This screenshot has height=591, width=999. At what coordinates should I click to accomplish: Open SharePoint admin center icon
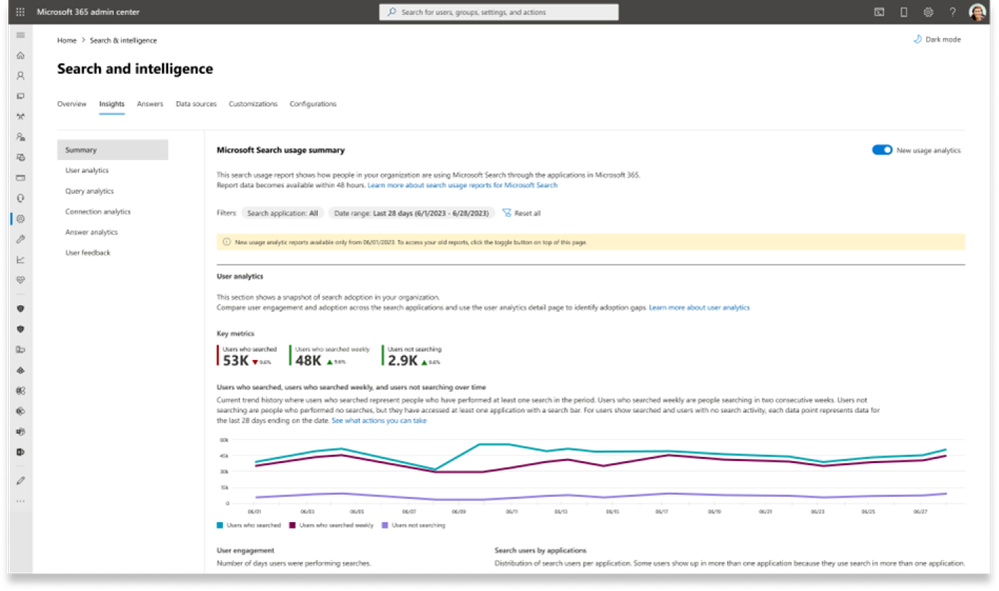[x=20, y=411]
